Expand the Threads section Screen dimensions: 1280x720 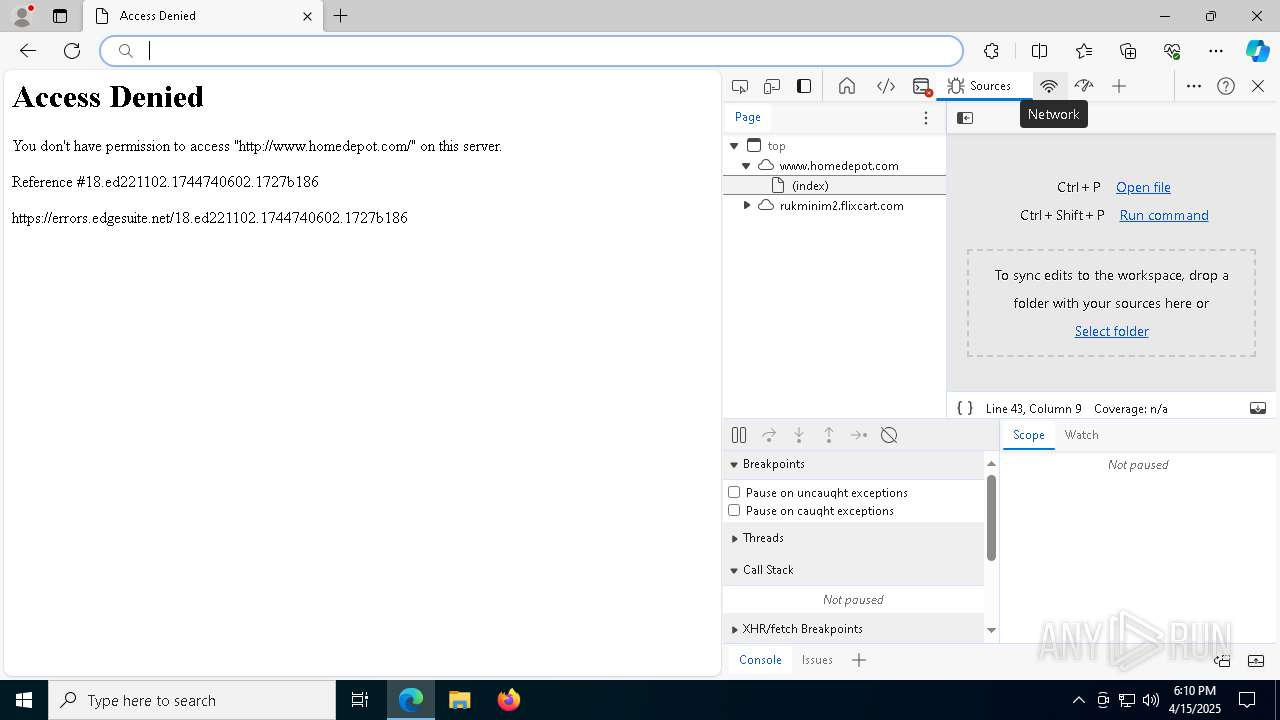point(734,538)
